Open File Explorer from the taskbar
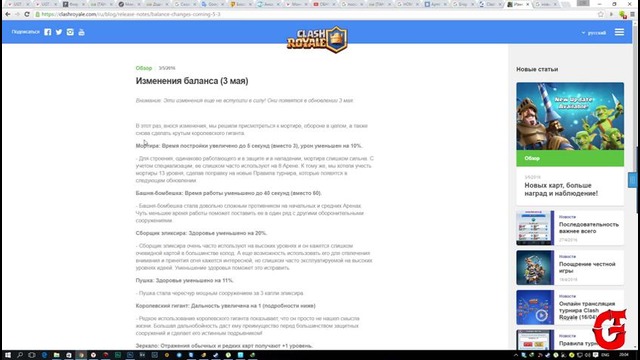Screen dimensions: 640x360 click(56, 355)
